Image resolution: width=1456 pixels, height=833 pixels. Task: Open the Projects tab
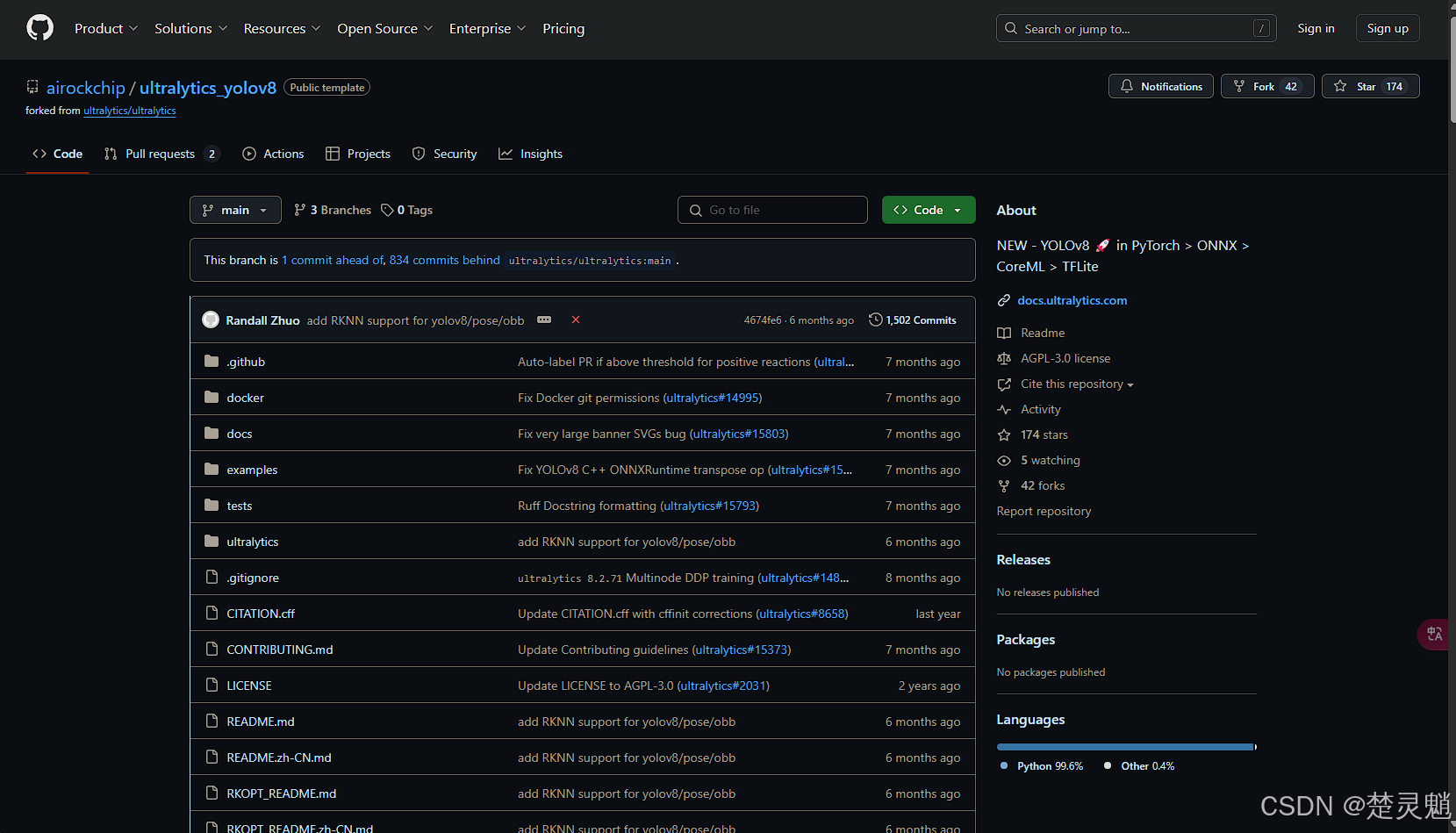point(358,154)
